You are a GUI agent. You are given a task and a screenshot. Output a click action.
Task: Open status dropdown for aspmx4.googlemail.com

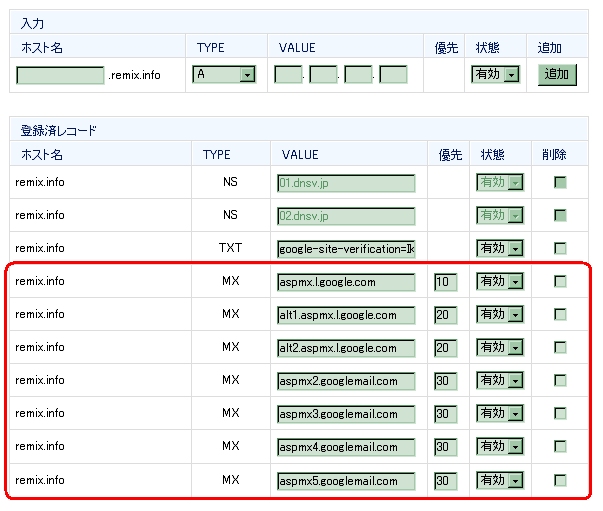(500, 447)
